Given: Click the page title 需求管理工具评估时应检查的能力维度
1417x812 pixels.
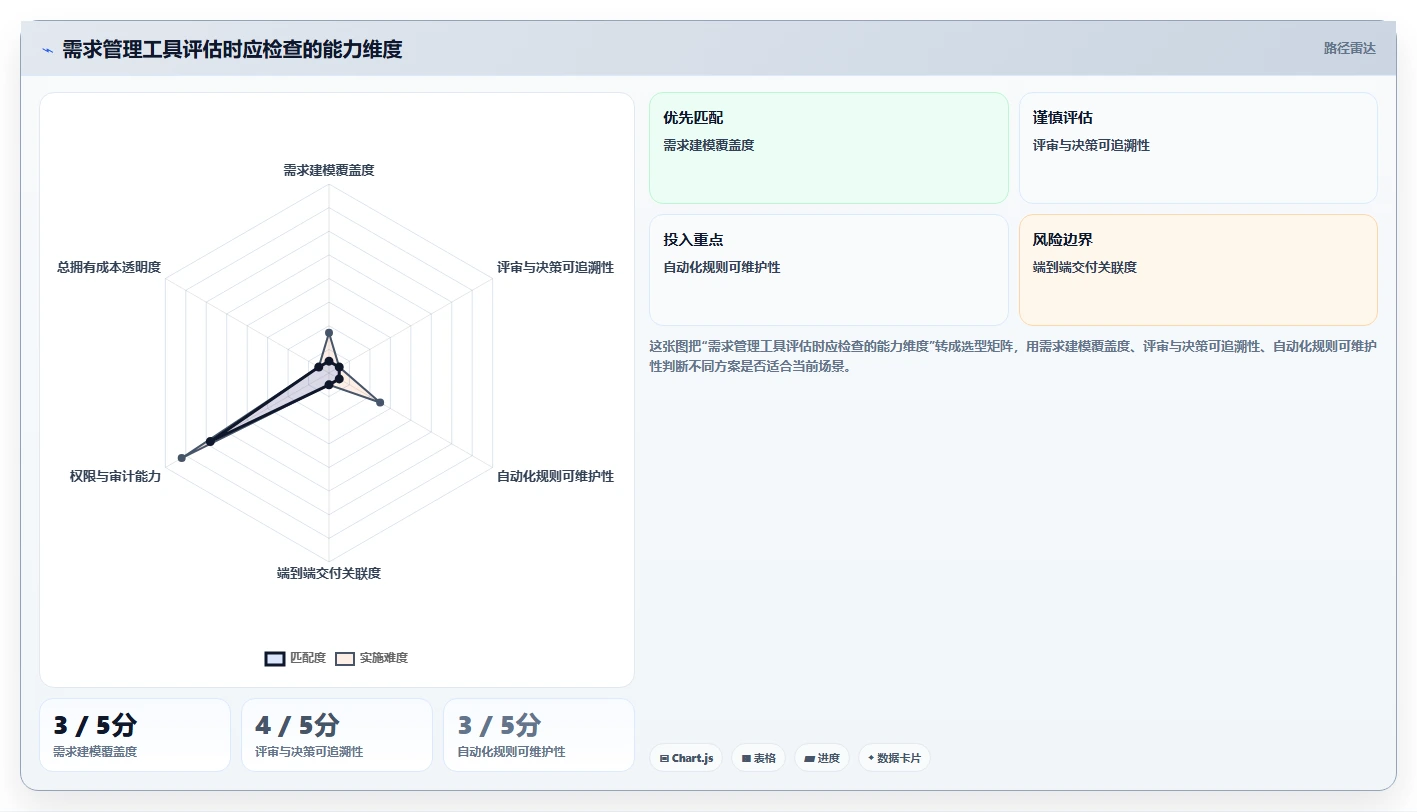Looking at the screenshot, I should coord(232,50).
